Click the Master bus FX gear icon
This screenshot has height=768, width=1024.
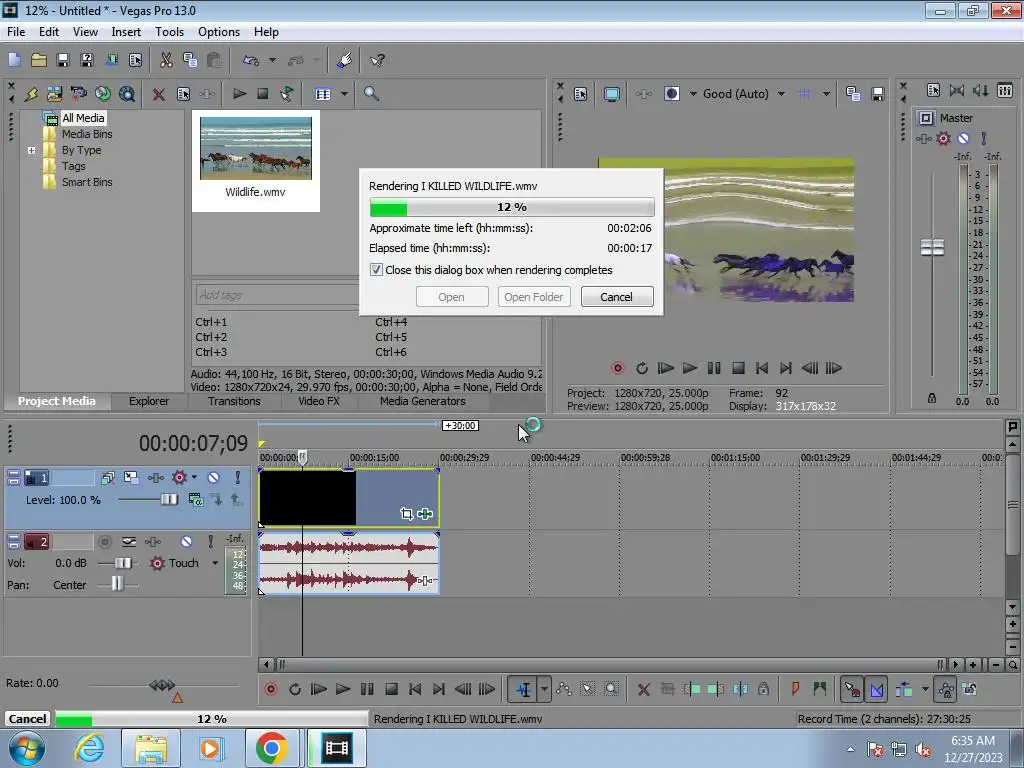(943, 138)
